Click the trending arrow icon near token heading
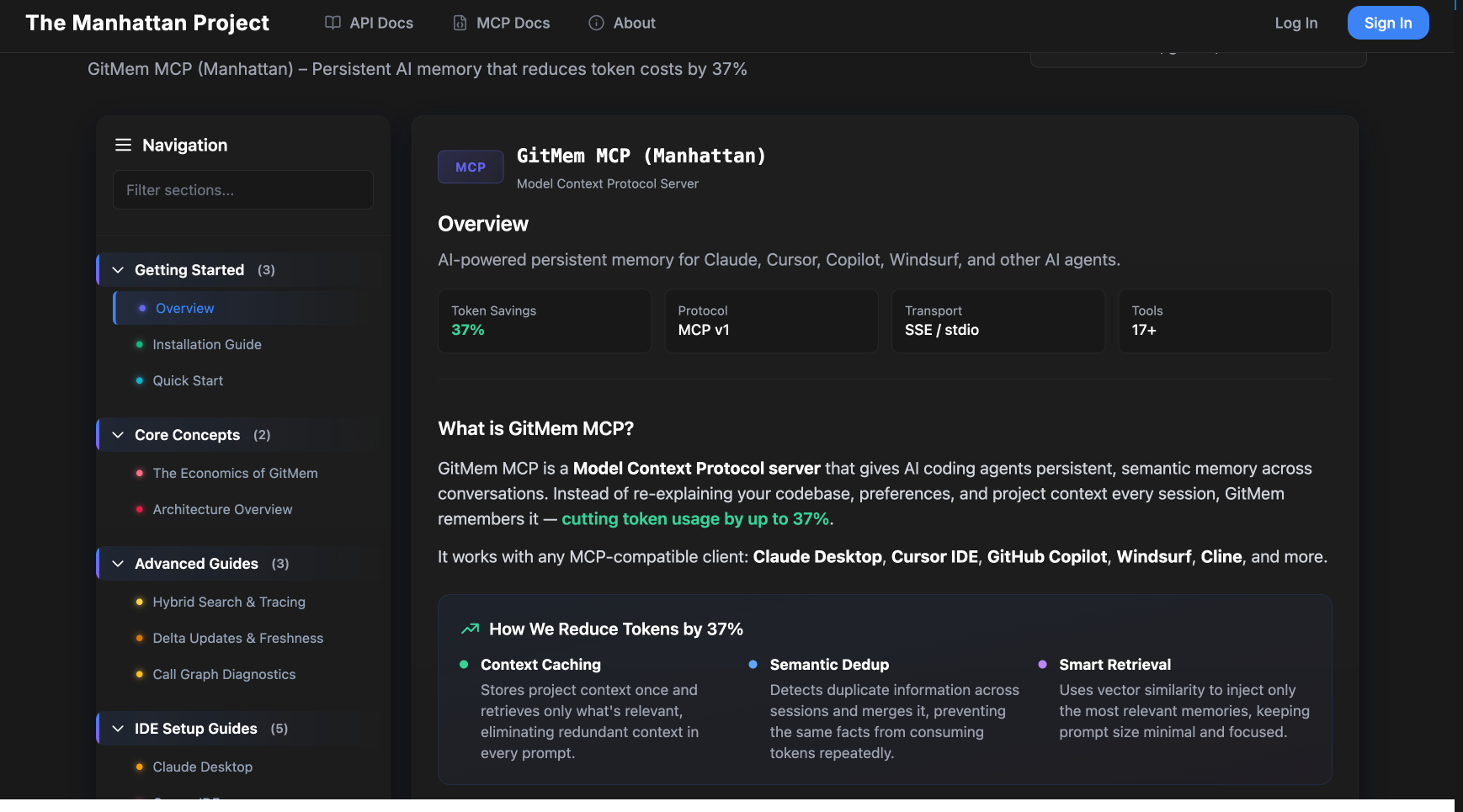Image resolution: width=1463 pixels, height=812 pixels. coord(470,629)
